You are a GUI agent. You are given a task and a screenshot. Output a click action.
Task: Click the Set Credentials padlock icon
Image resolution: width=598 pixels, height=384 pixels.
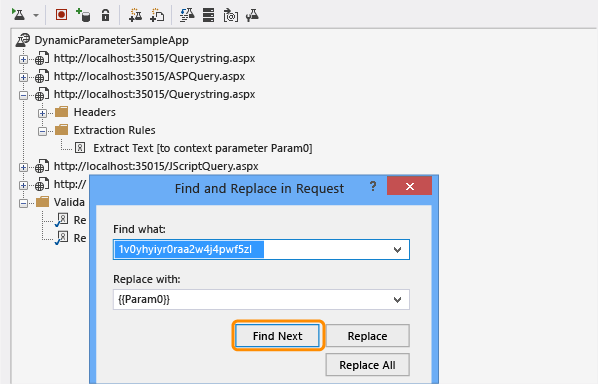pyautogui.click(x=105, y=15)
